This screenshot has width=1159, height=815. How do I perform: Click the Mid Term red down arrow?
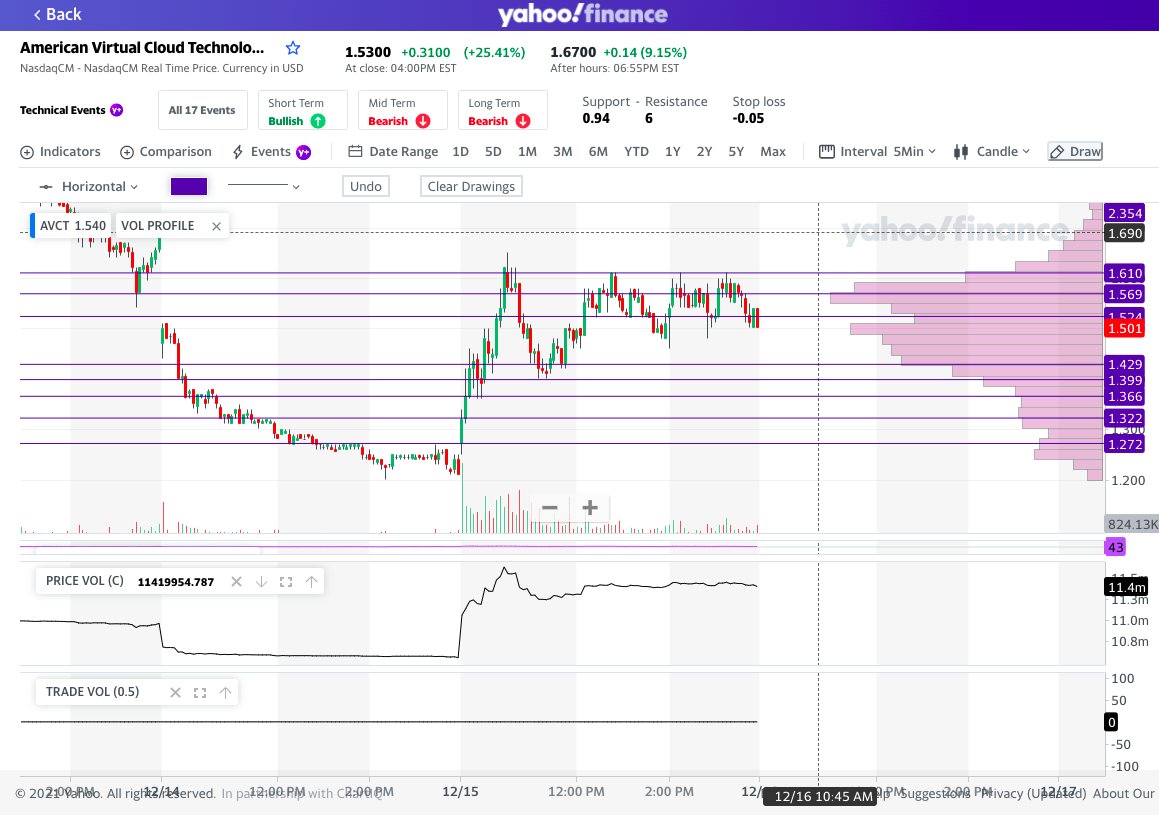point(423,121)
